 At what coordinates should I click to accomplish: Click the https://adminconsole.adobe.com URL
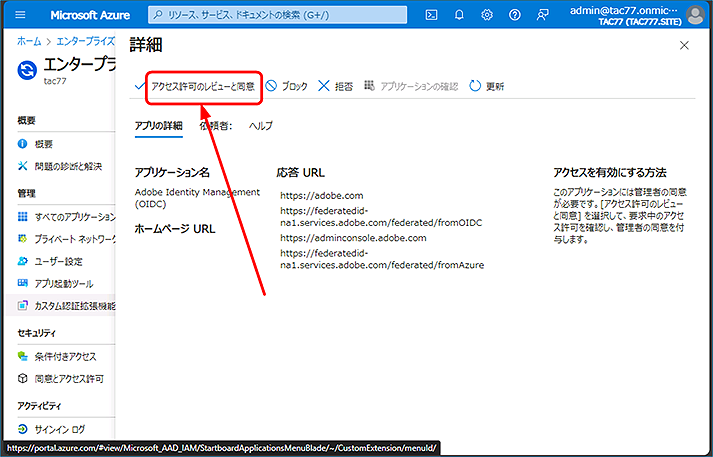tap(353, 238)
